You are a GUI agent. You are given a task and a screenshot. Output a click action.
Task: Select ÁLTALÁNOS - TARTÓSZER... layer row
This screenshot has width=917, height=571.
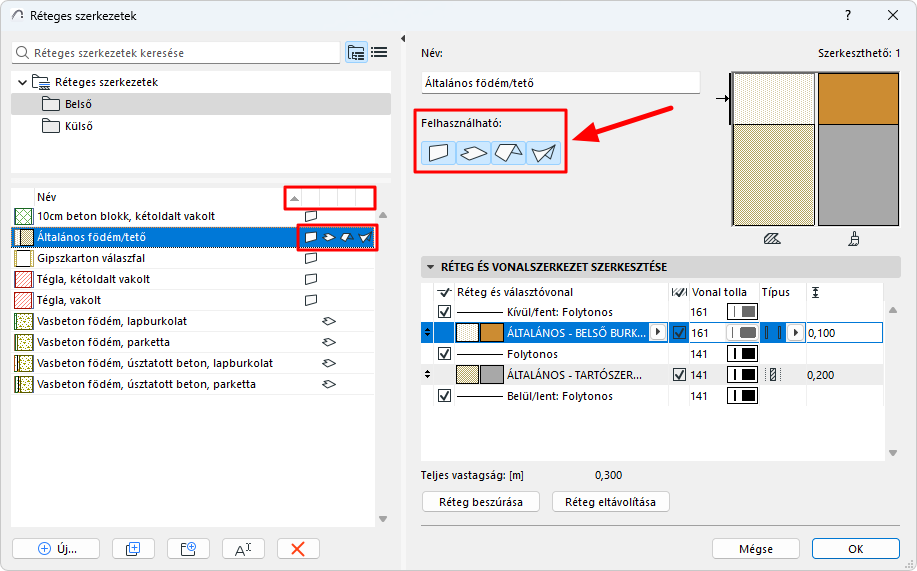click(652, 375)
